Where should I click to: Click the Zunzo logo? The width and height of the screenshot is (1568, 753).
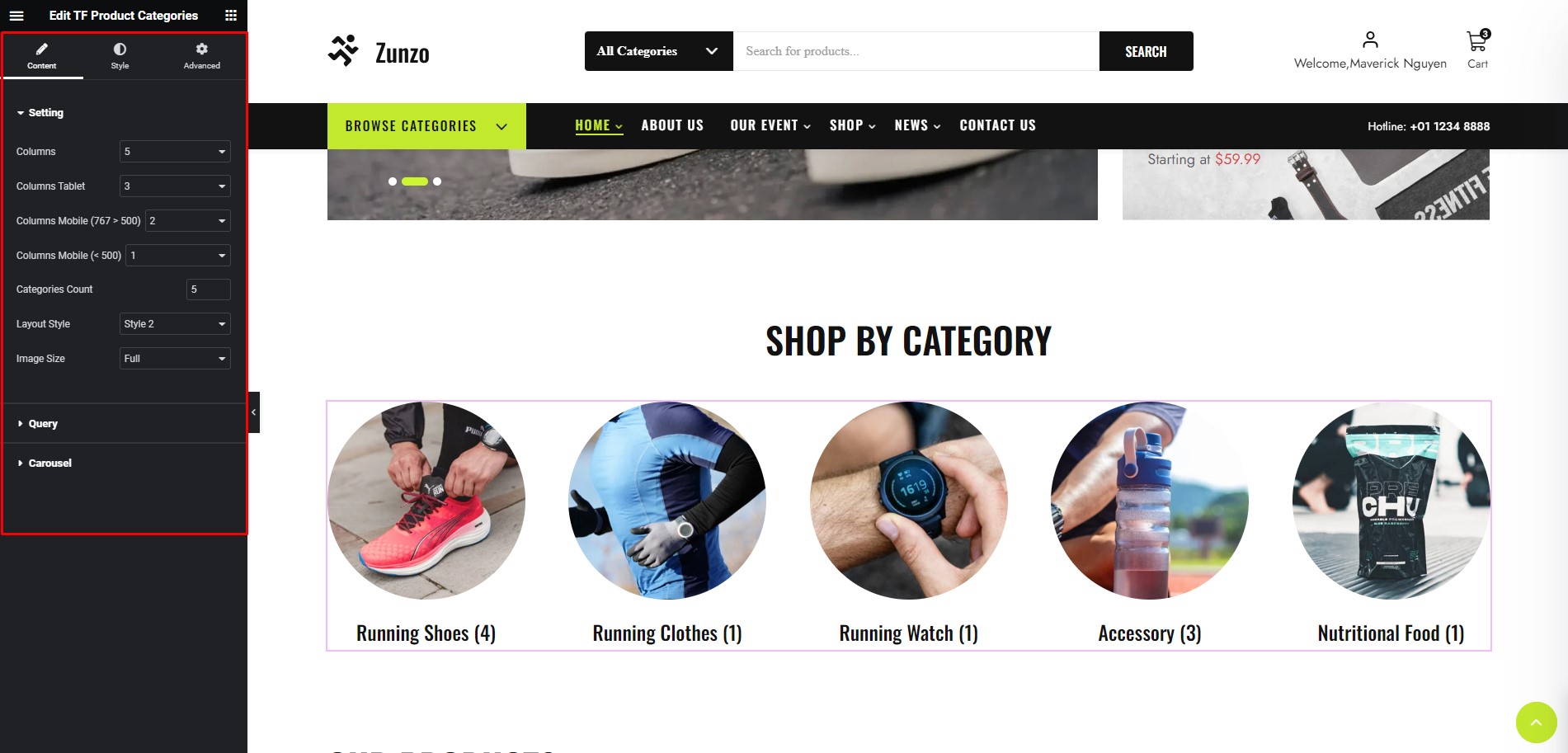[x=379, y=52]
